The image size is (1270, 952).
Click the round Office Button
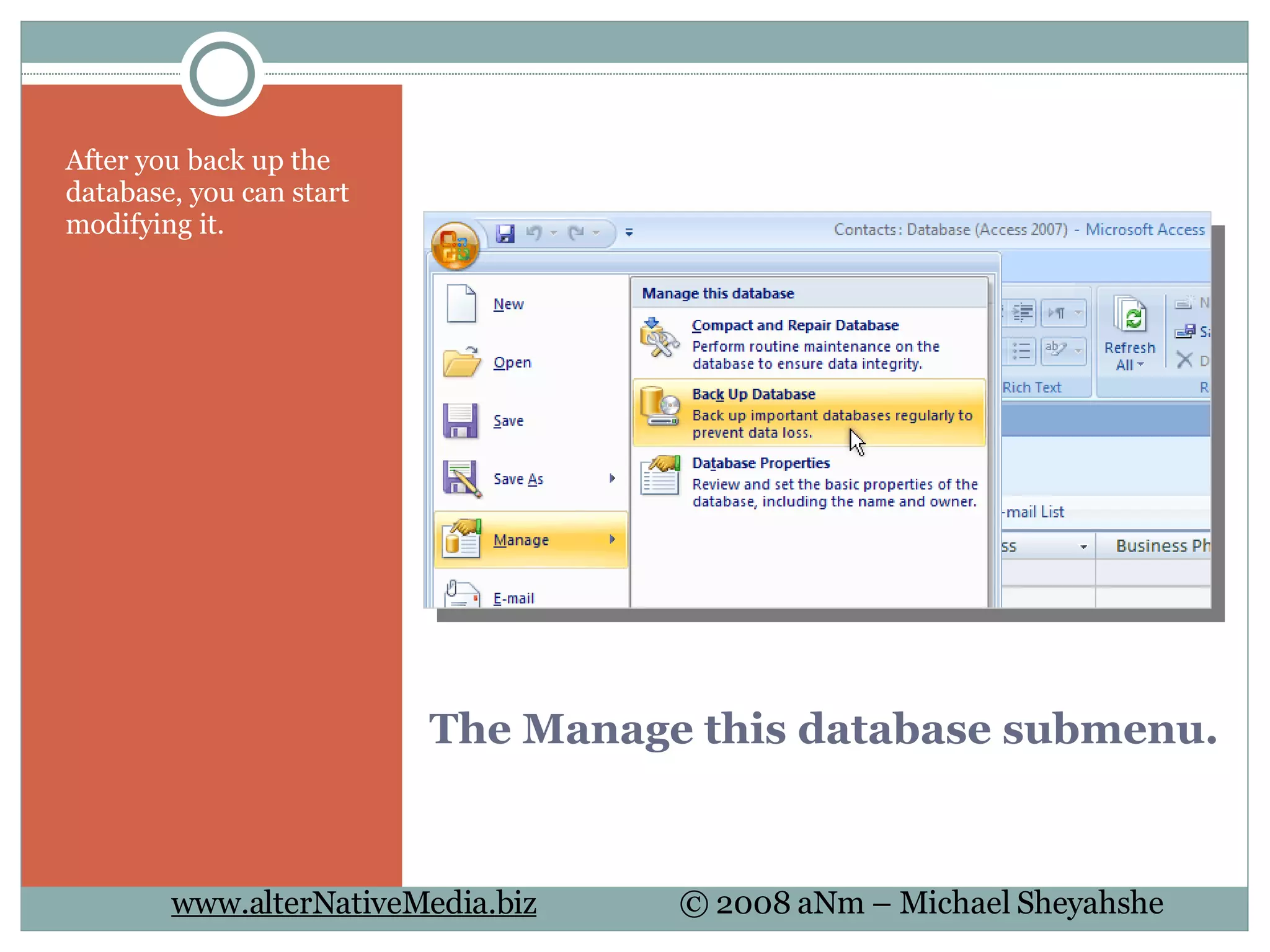tap(455, 246)
